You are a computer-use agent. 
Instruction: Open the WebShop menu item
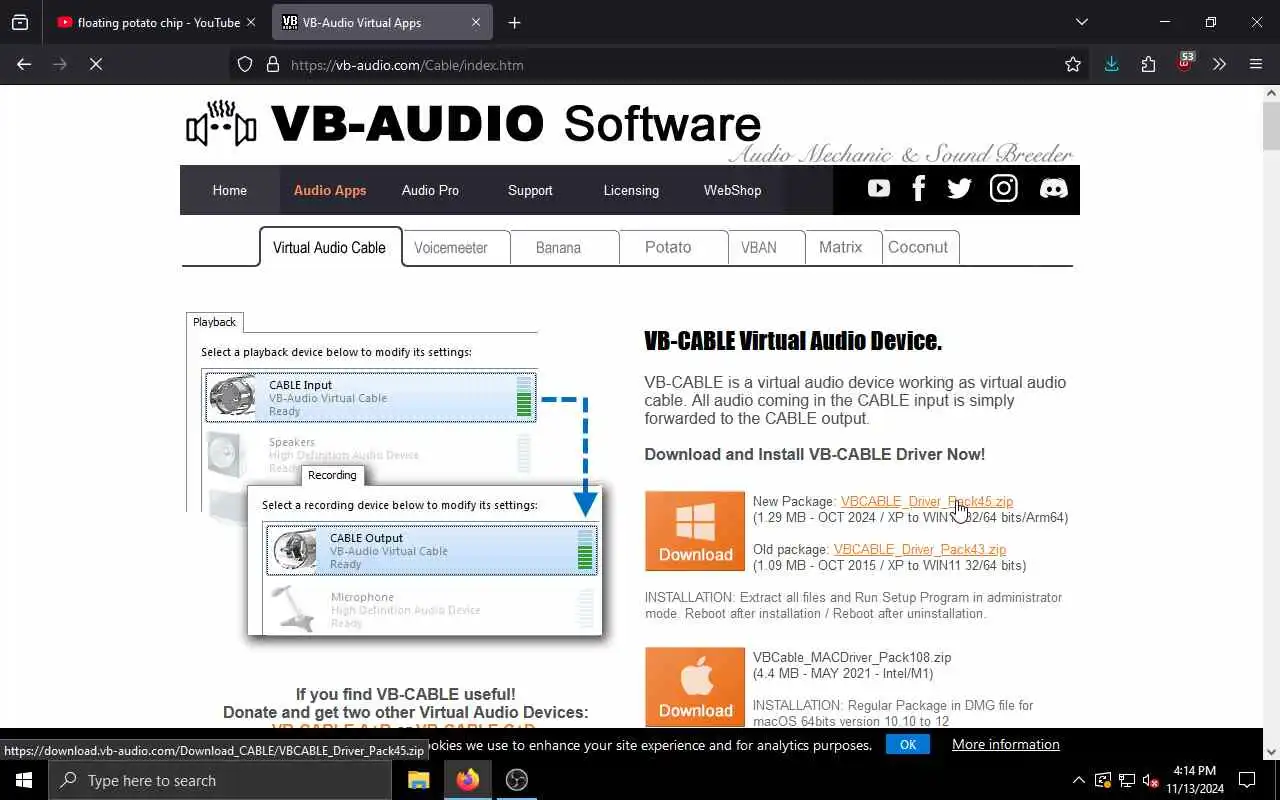(732, 190)
